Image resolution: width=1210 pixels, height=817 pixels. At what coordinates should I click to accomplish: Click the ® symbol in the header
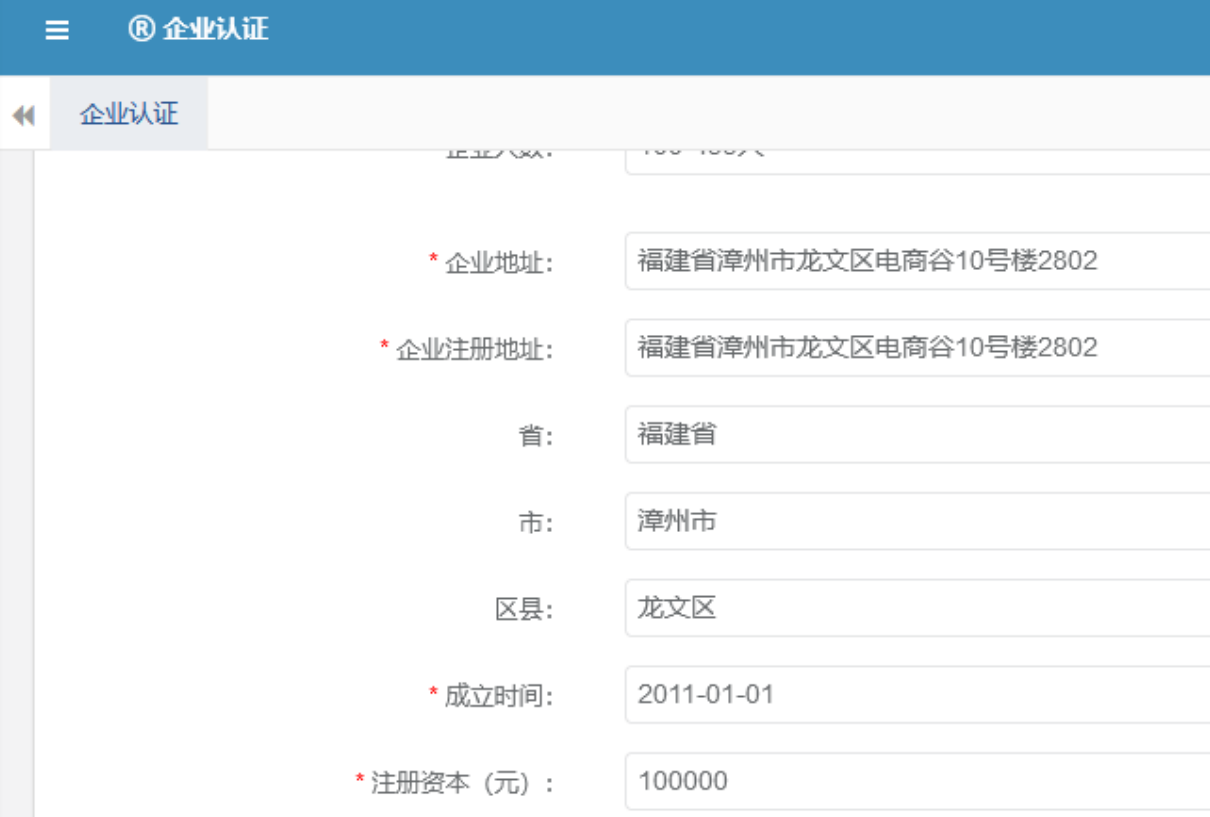pyautogui.click(x=141, y=29)
